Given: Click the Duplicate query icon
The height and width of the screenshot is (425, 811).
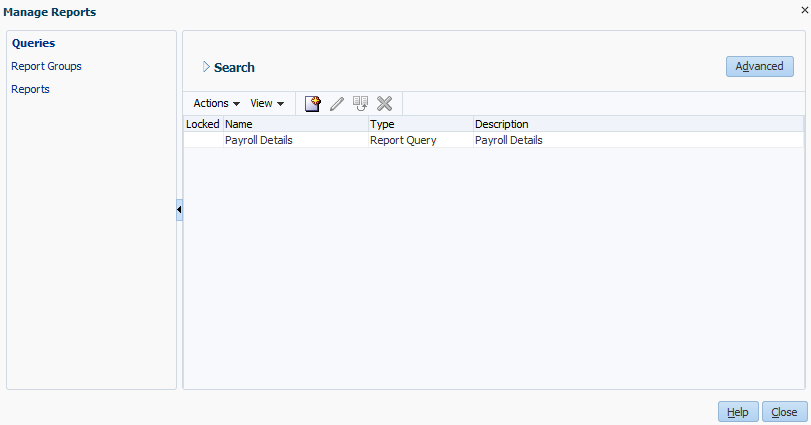Looking at the screenshot, I should [360, 103].
